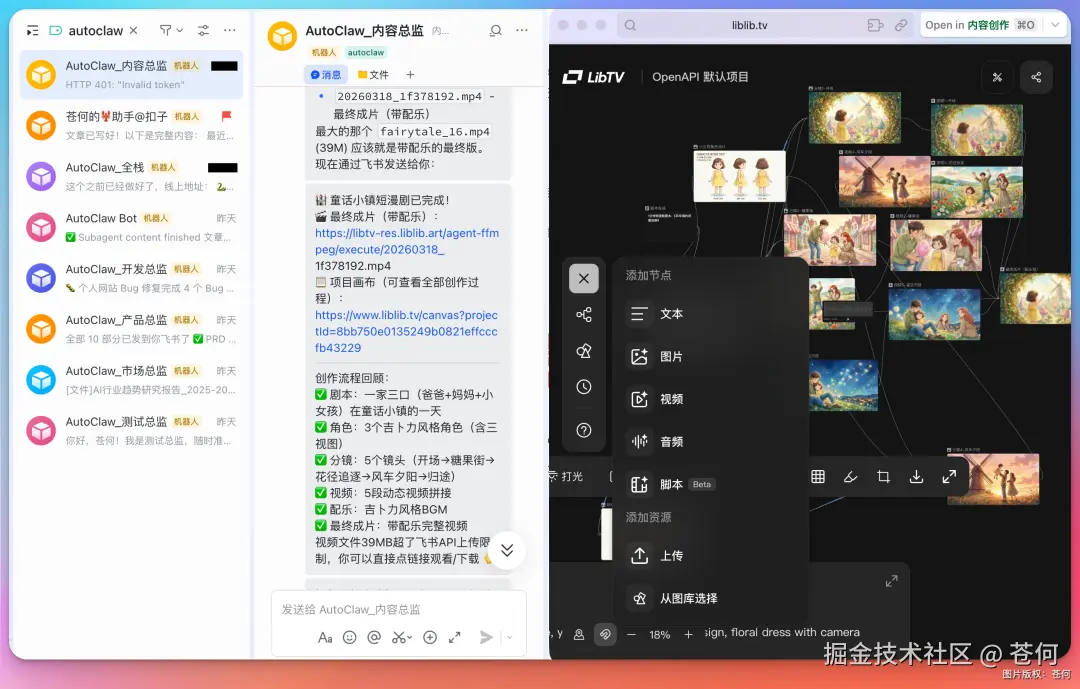Insert an emoji in the message input
The width and height of the screenshot is (1080, 689).
coord(351,637)
